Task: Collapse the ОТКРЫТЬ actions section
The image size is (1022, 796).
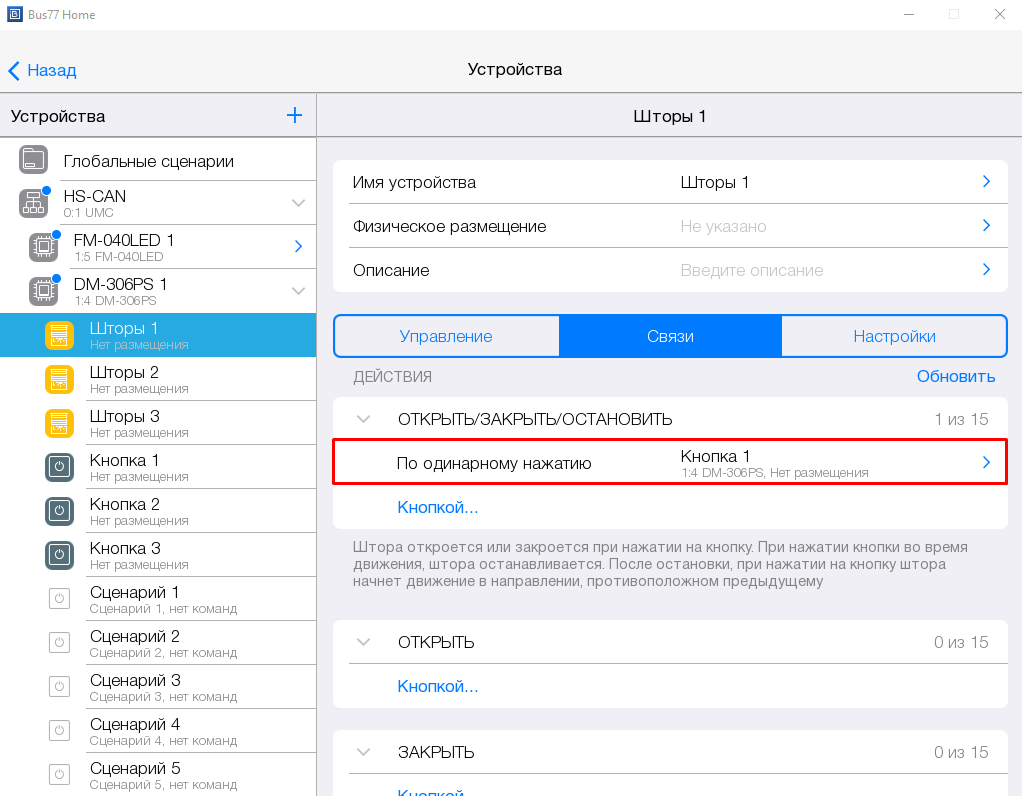Action: [x=364, y=642]
